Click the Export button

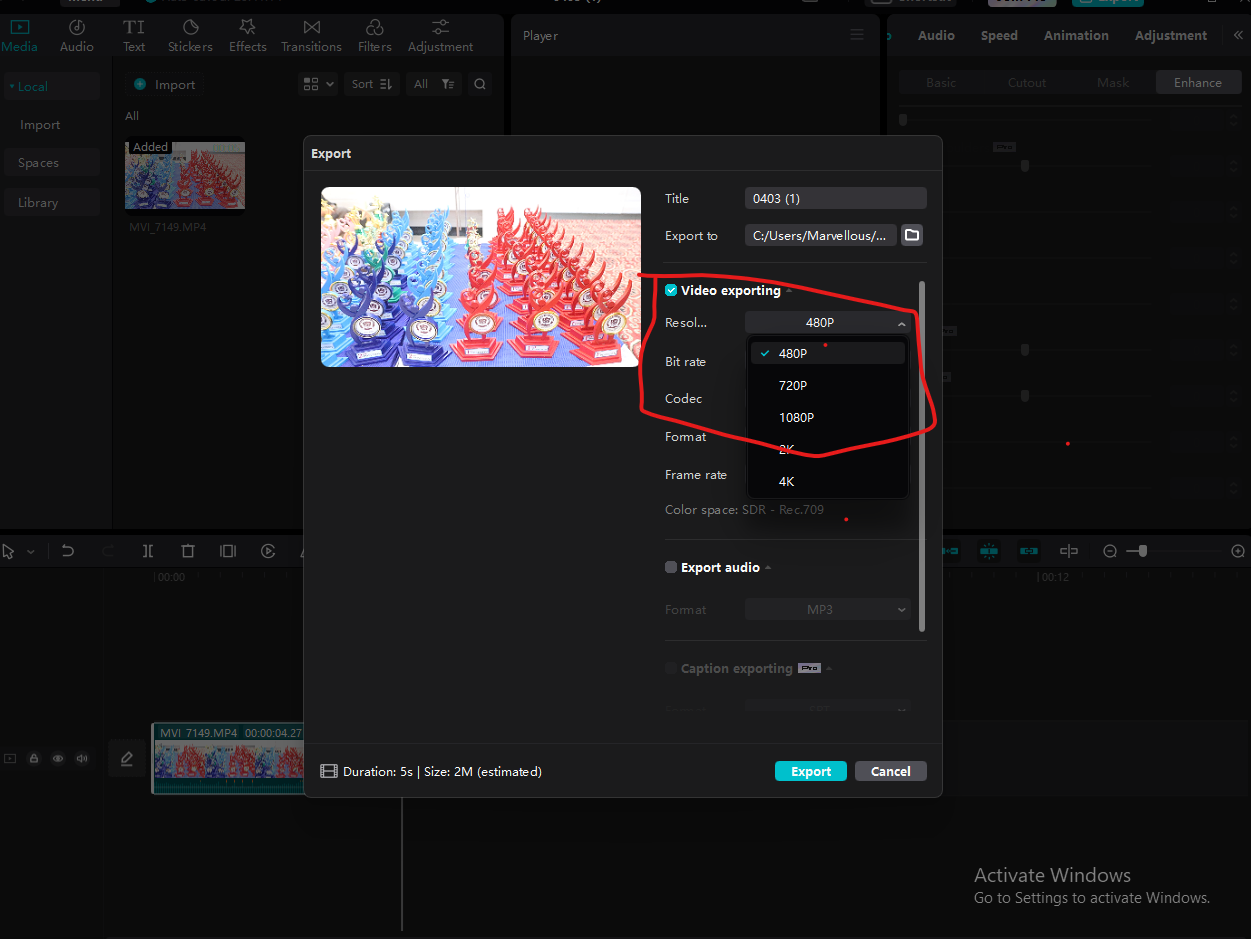[810, 771]
